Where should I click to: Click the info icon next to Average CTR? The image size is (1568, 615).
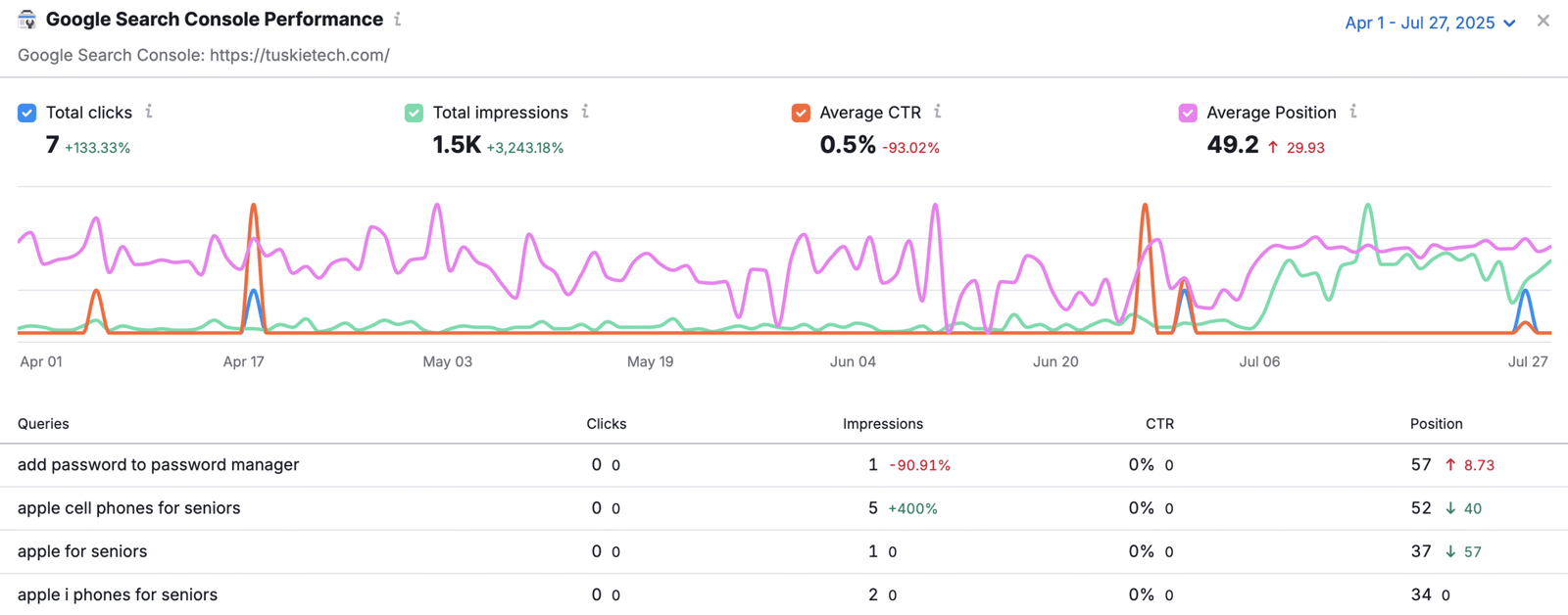[x=938, y=112]
